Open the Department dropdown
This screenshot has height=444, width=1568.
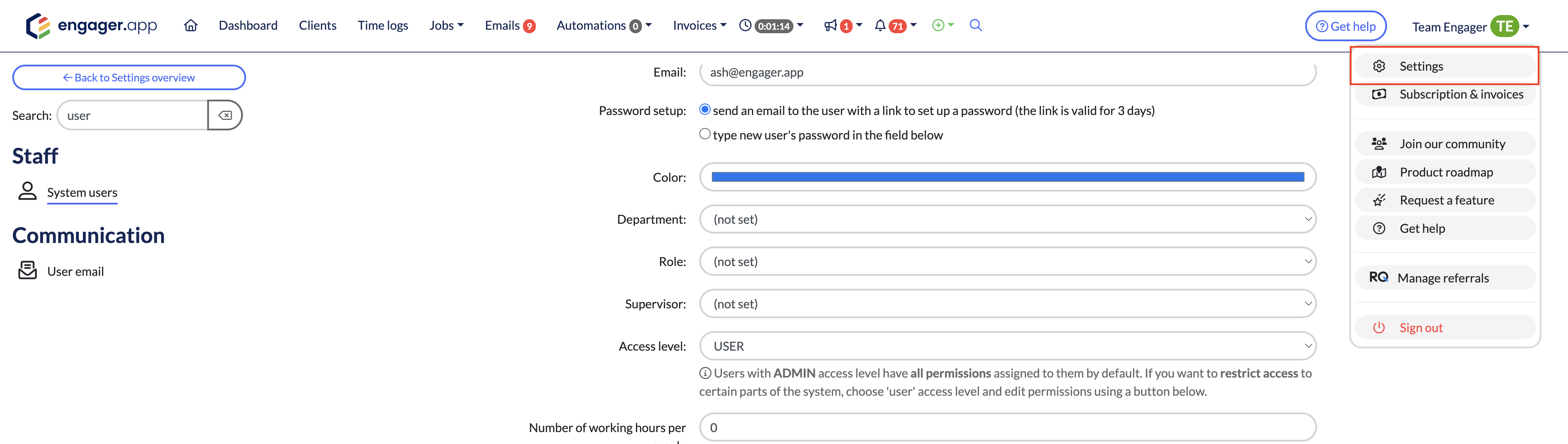coord(1007,219)
